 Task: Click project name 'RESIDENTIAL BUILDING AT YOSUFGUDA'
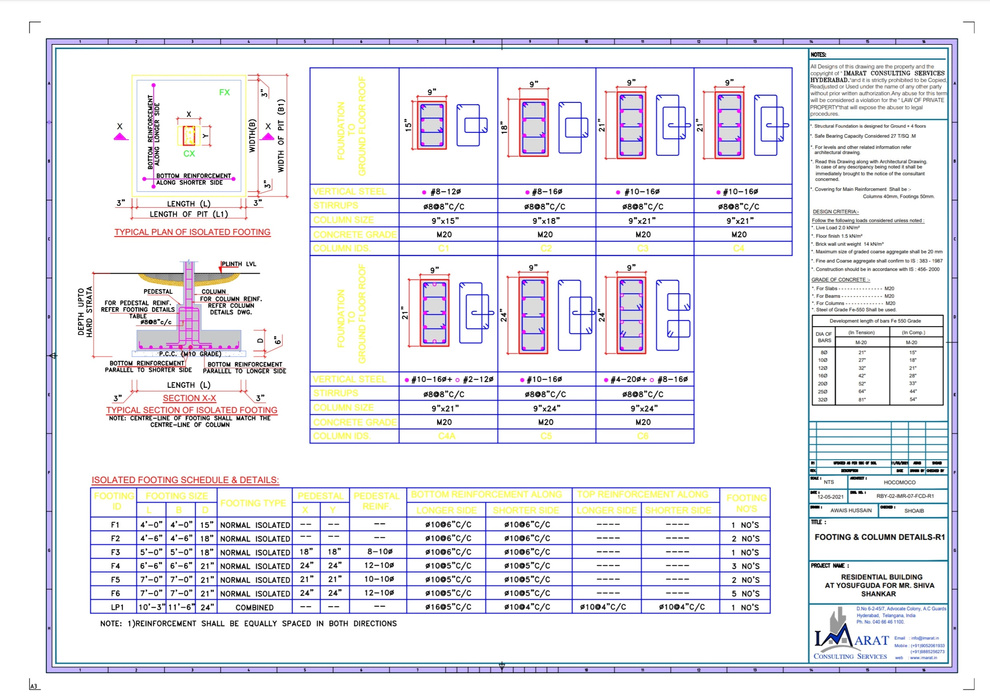(x=881, y=581)
